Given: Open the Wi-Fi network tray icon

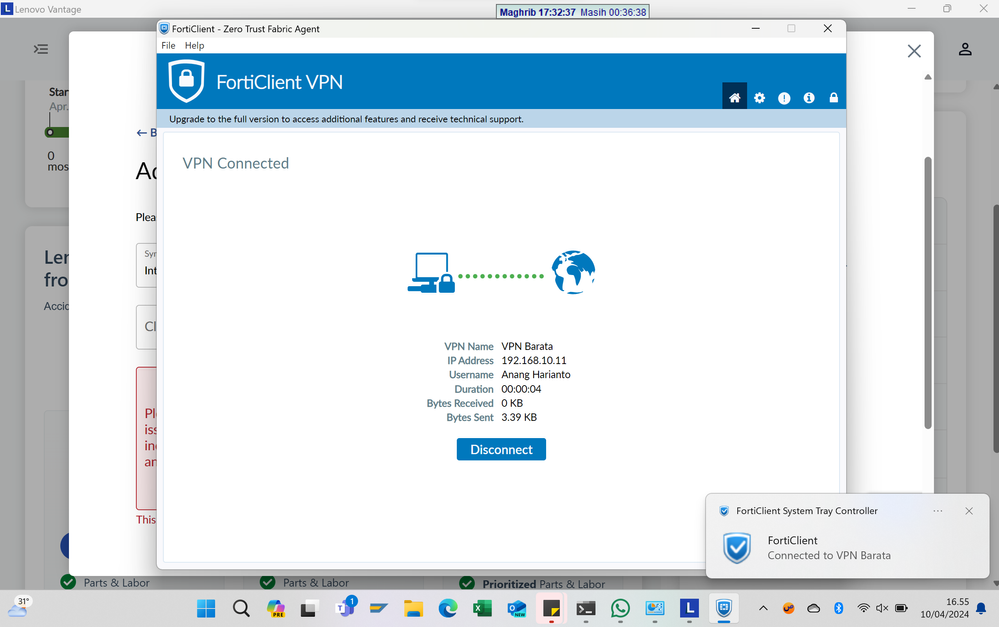Looking at the screenshot, I should [863, 609].
